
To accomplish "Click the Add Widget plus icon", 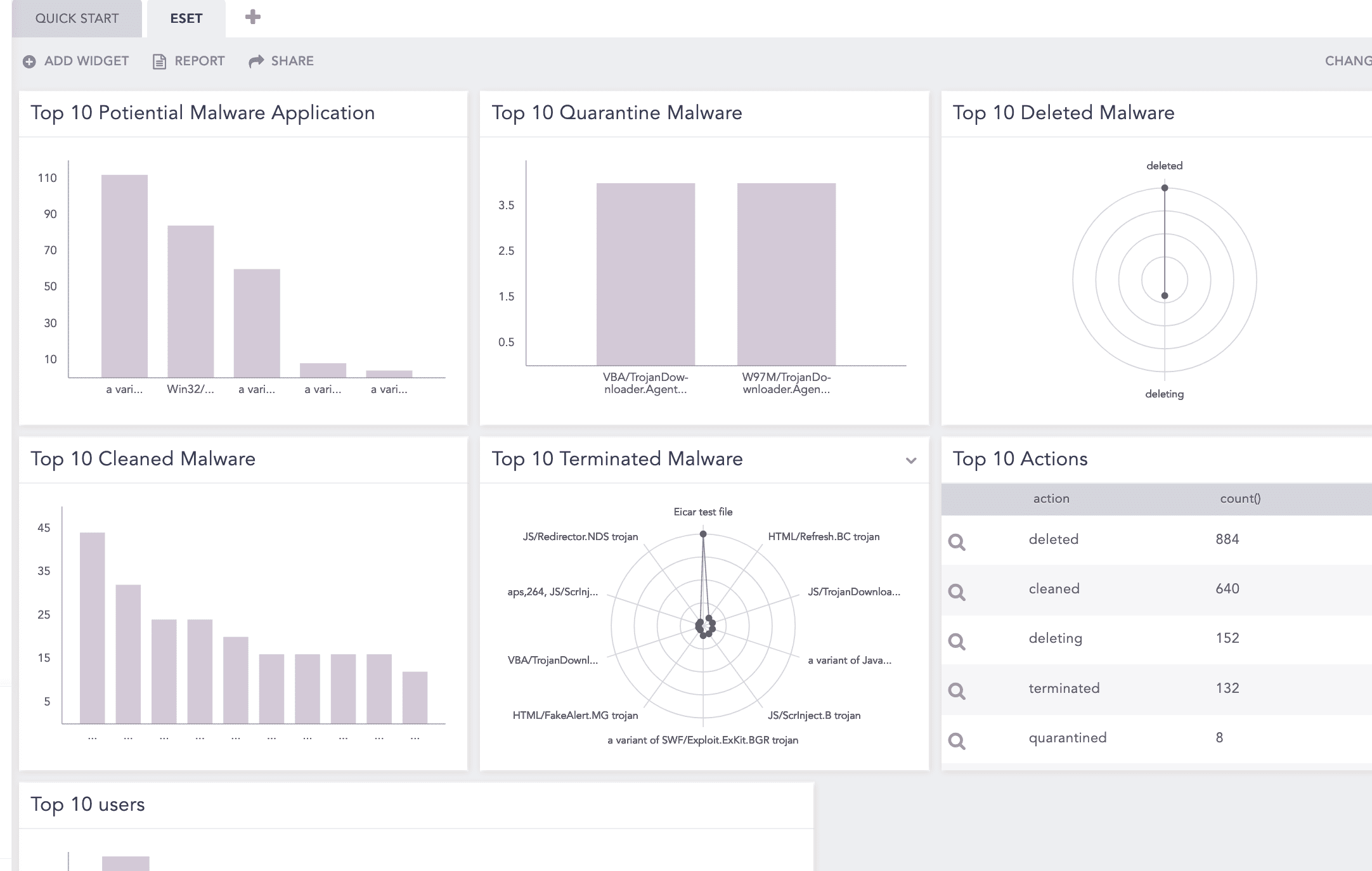I will pos(29,61).
